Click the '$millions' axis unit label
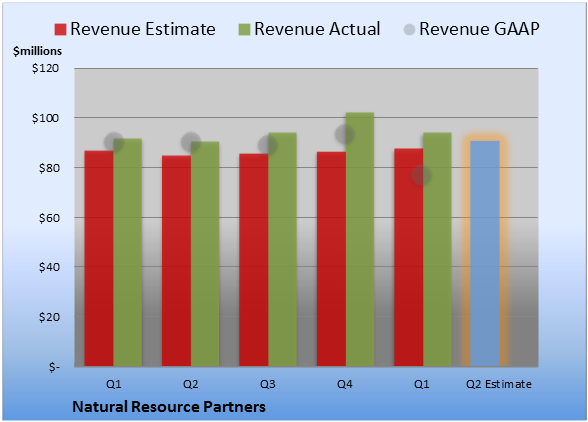This screenshot has width=588, height=422. tap(37, 51)
